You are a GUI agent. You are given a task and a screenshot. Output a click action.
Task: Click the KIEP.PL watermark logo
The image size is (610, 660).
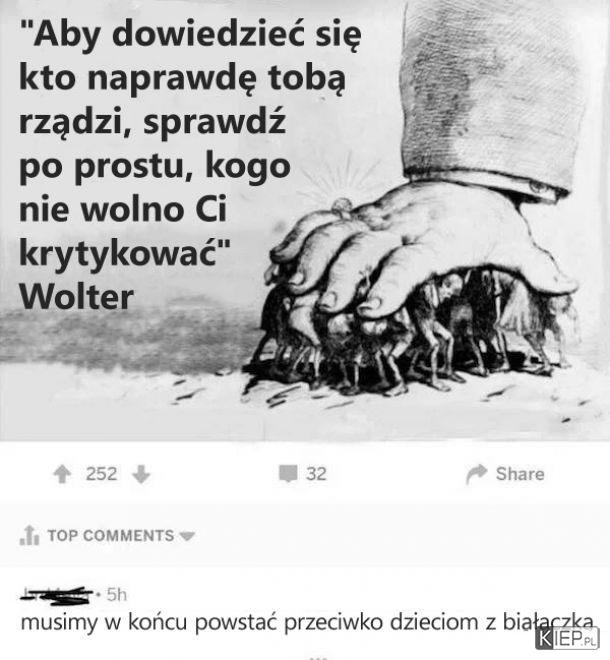(x=567, y=638)
